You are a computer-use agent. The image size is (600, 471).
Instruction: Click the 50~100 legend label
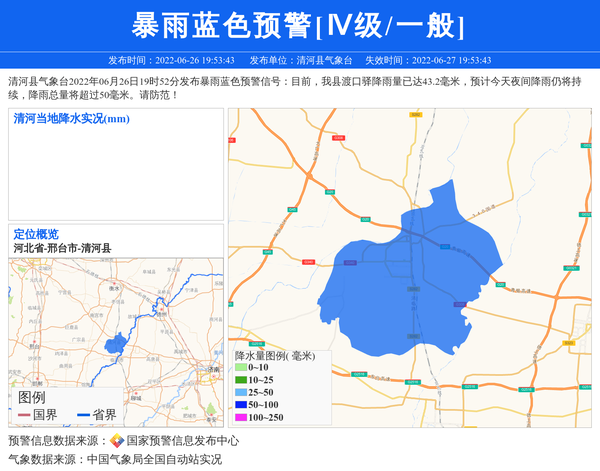point(263,405)
